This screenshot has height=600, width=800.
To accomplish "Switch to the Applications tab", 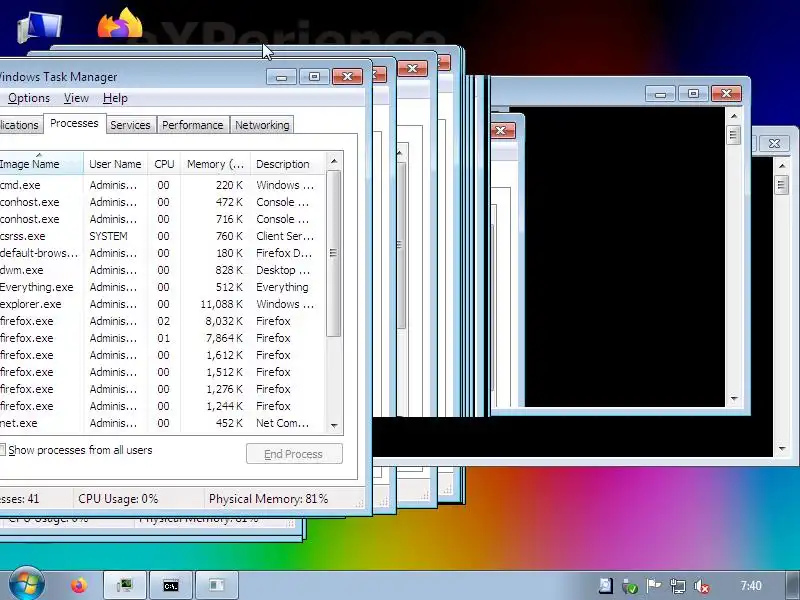I will pos(20,125).
